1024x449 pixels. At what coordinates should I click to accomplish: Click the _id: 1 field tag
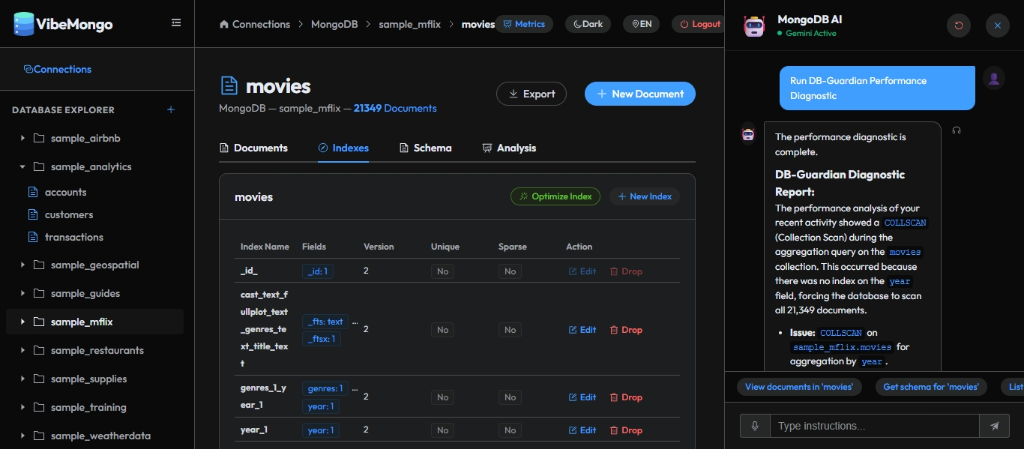(x=317, y=271)
